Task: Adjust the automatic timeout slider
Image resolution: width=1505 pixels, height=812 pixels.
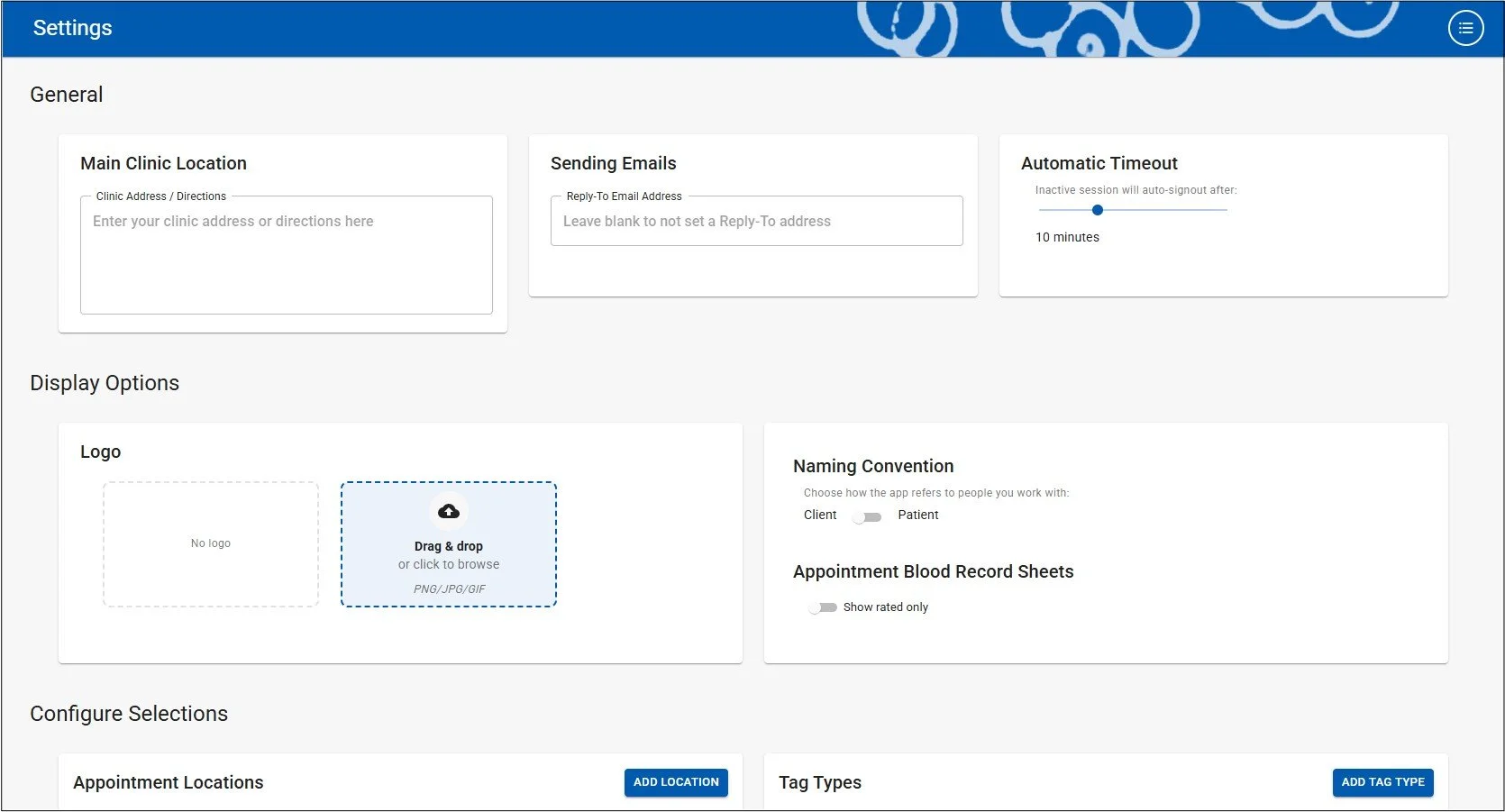Action: click(1097, 209)
